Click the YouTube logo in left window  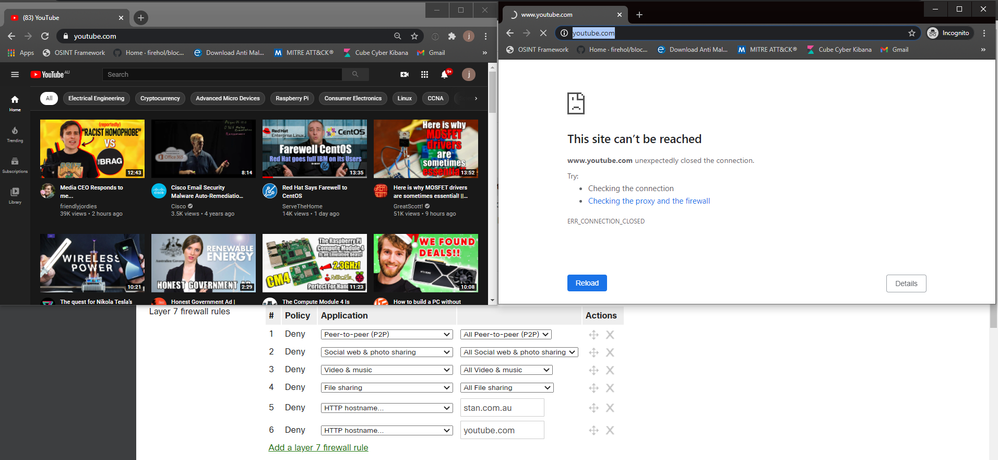pos(50,74)
